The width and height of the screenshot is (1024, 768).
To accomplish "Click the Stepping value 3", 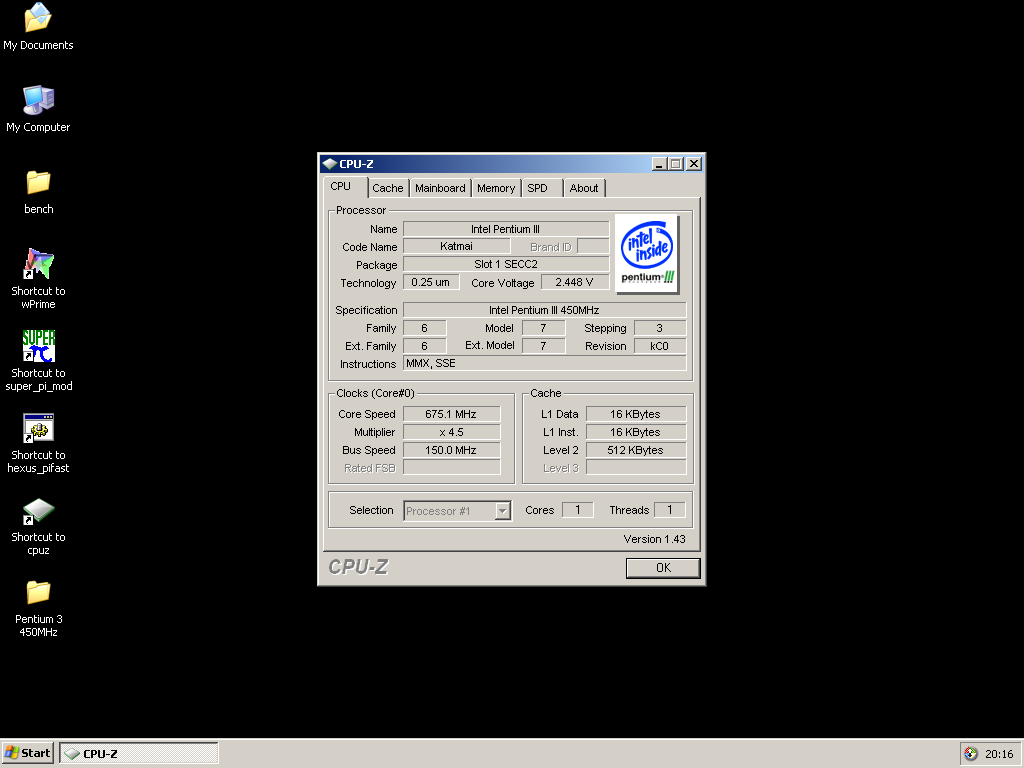I will pos(660,328).
